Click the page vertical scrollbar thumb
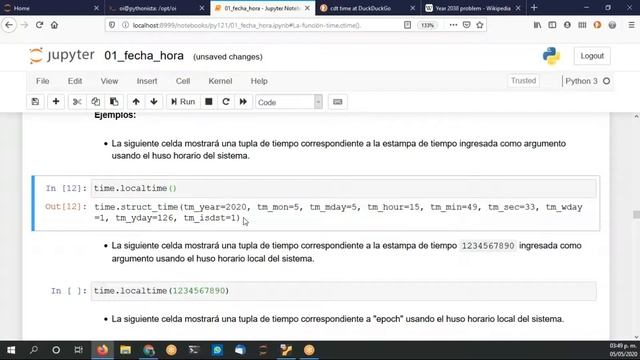The image size is (640, 360). click(636, 214)
